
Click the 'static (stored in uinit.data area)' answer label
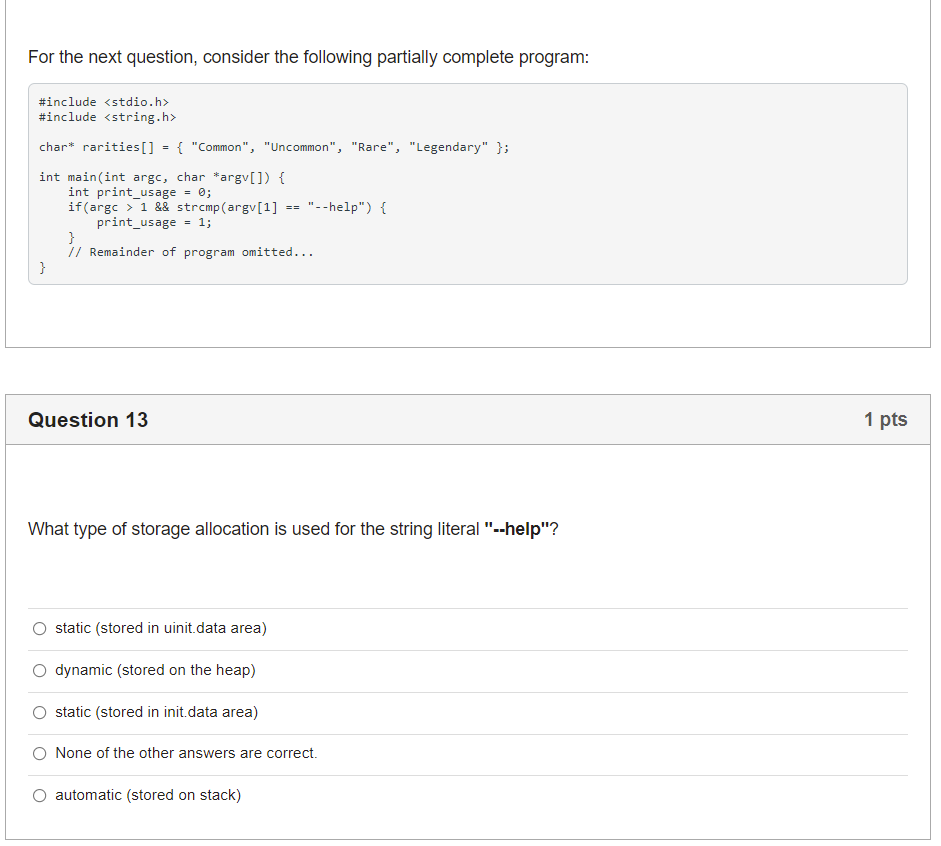160,629
